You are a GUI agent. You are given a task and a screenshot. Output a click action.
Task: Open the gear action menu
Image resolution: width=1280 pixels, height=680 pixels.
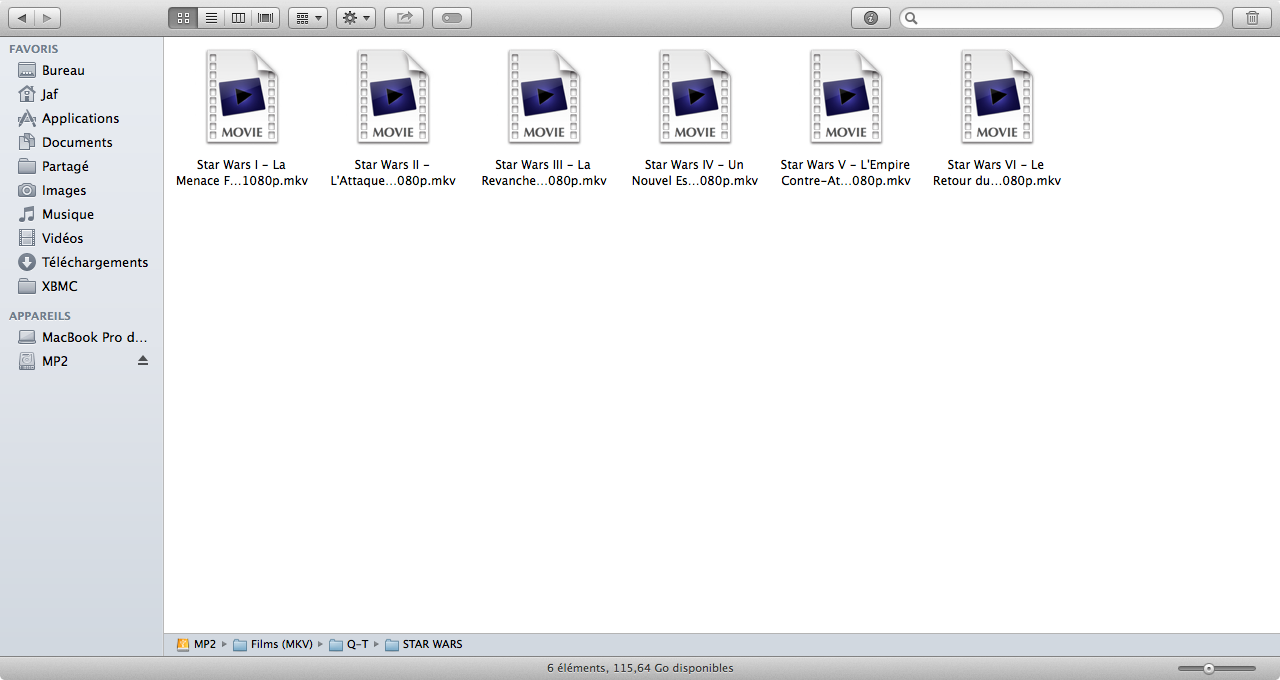pos(356,18)
